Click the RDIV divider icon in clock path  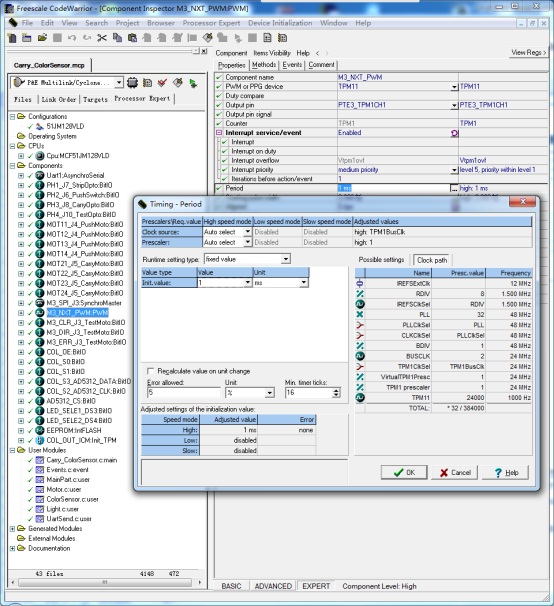pos(360,294)
